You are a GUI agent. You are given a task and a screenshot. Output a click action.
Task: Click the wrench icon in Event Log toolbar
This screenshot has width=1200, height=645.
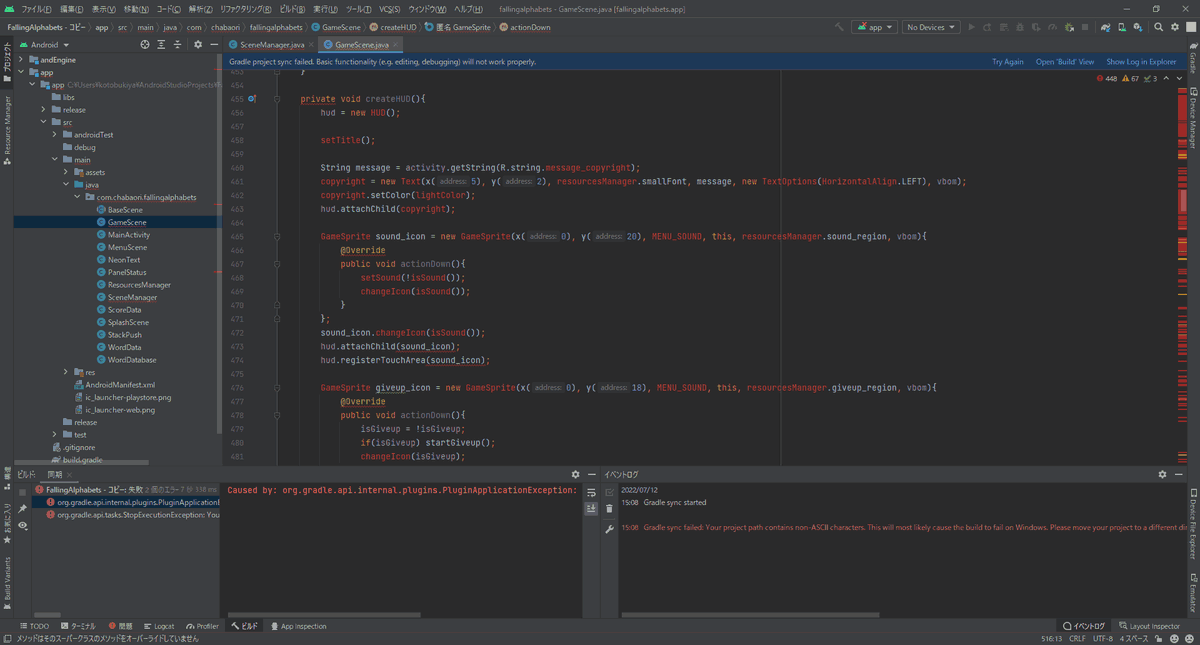[609, 528]
